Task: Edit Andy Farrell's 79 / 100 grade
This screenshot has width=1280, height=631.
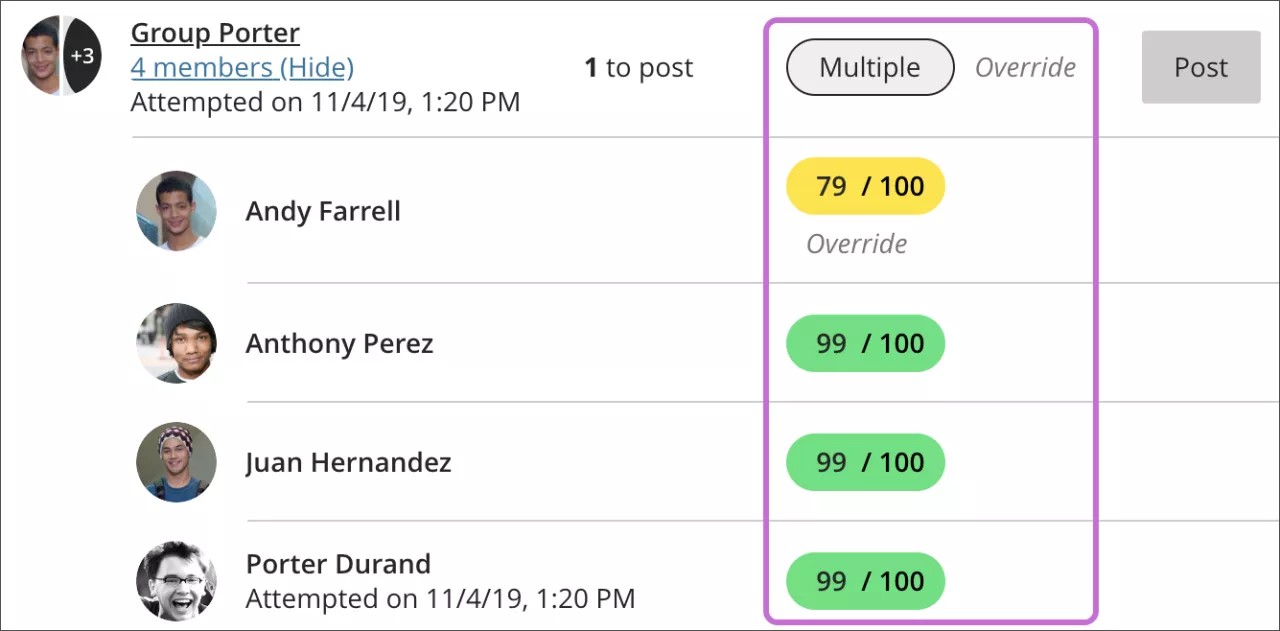Action: coord(866,187)
